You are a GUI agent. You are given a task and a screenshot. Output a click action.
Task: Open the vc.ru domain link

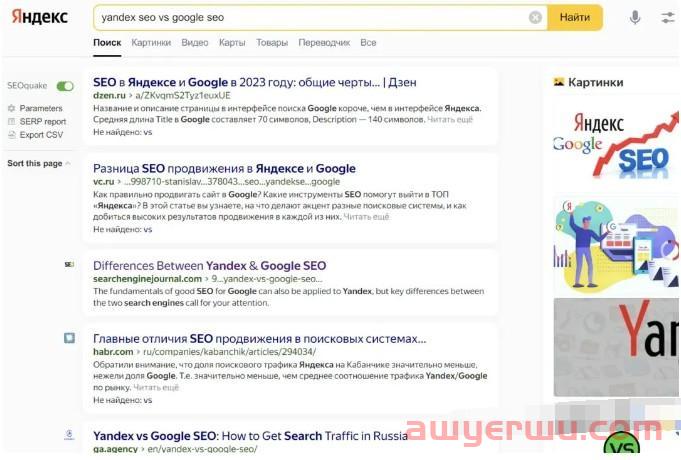click(103, 182)
